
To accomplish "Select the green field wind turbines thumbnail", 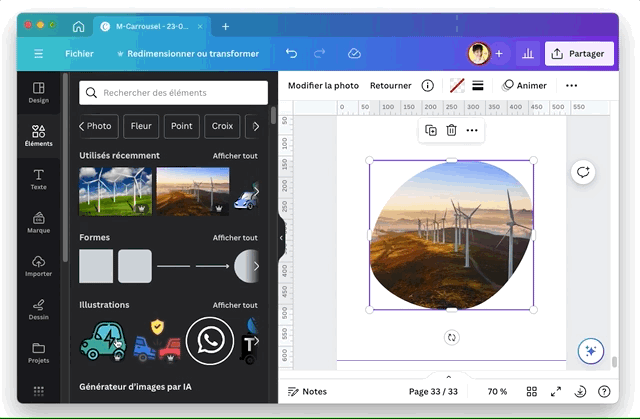I will (116, 191).
